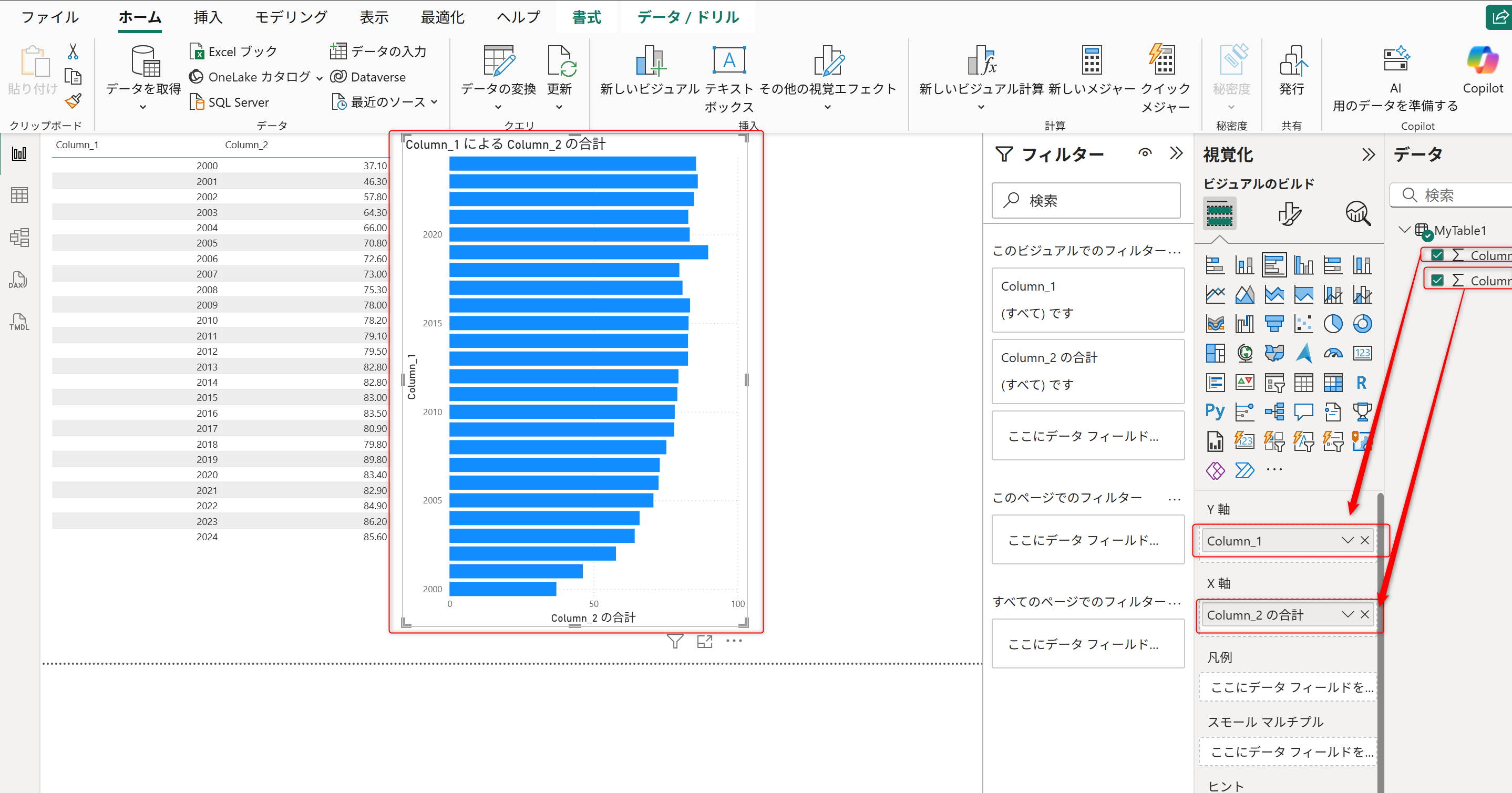Select the R script visual icon

click(1362, 382)
